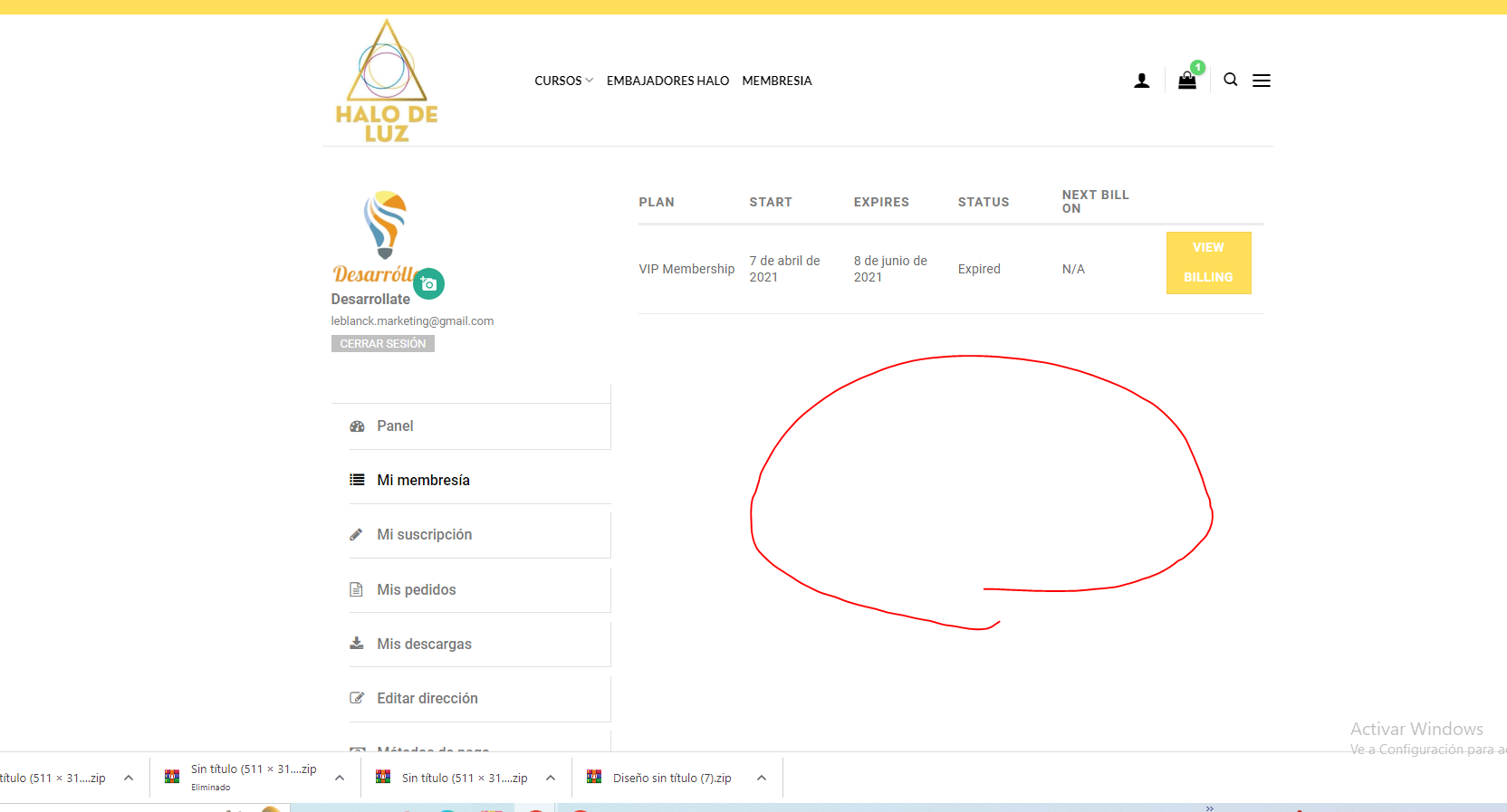The image size is (1507, 812).
Task: Click the Eliminado label in downloads bar
Action: [210, 788]
